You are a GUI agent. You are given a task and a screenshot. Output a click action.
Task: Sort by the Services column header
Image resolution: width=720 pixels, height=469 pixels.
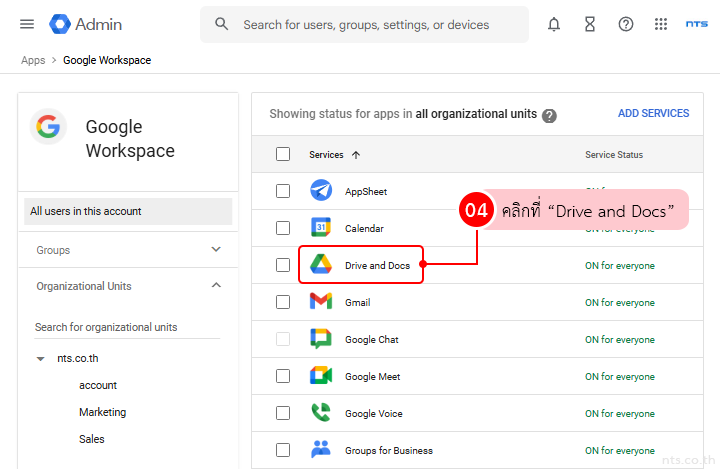coord(326,155)
